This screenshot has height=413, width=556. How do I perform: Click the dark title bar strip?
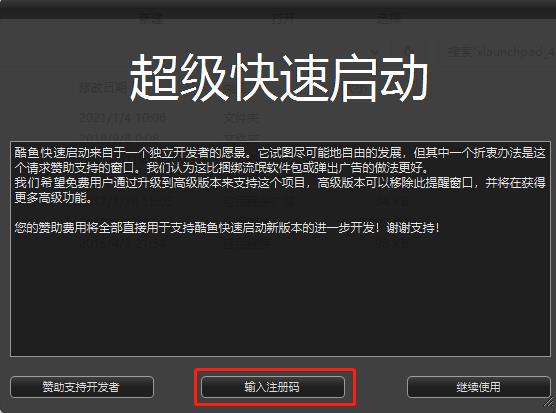pyautogui.click(x=278, y=9)
